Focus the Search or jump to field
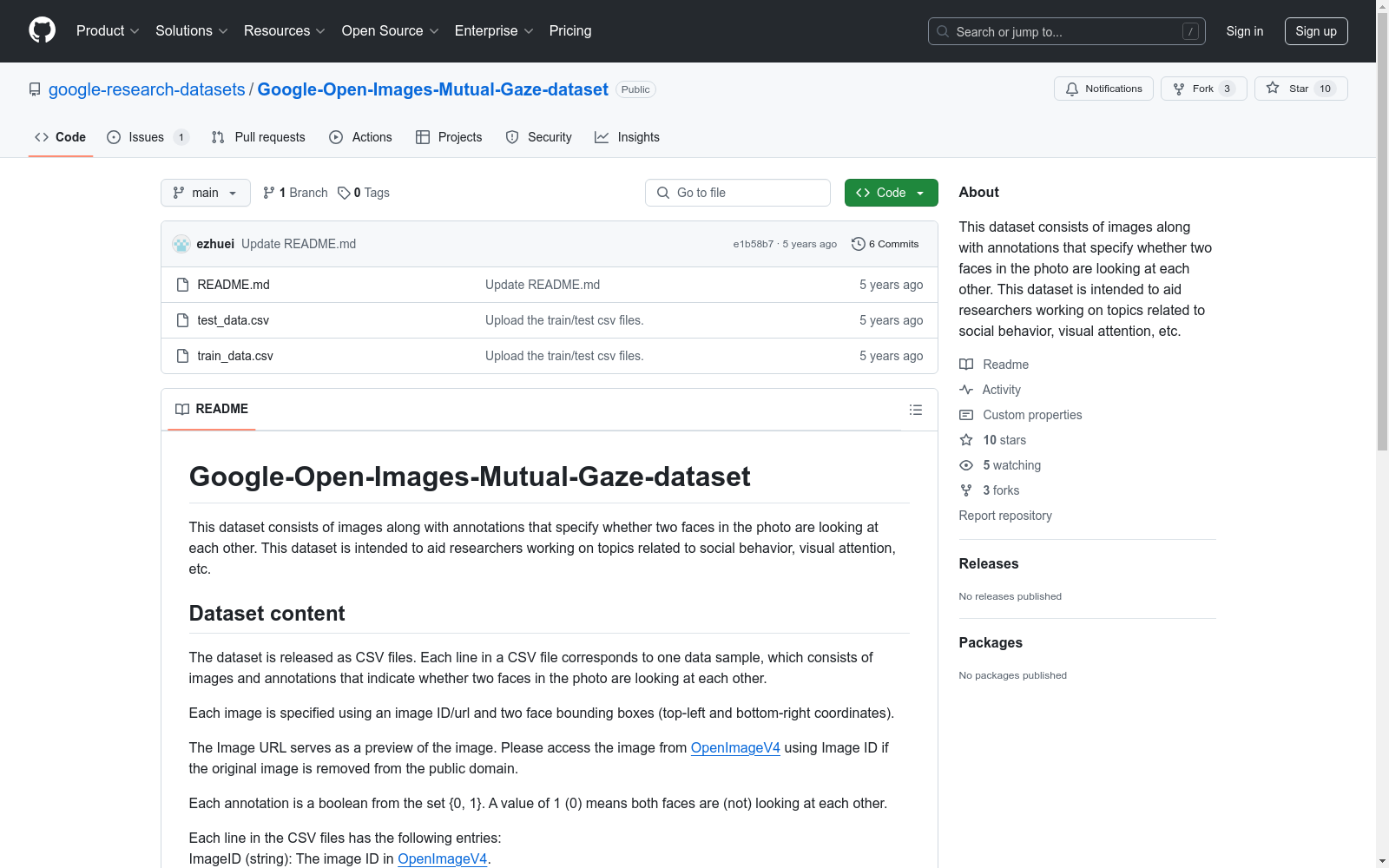The width and height of the screenshot is (1389, 868). 1067,31
